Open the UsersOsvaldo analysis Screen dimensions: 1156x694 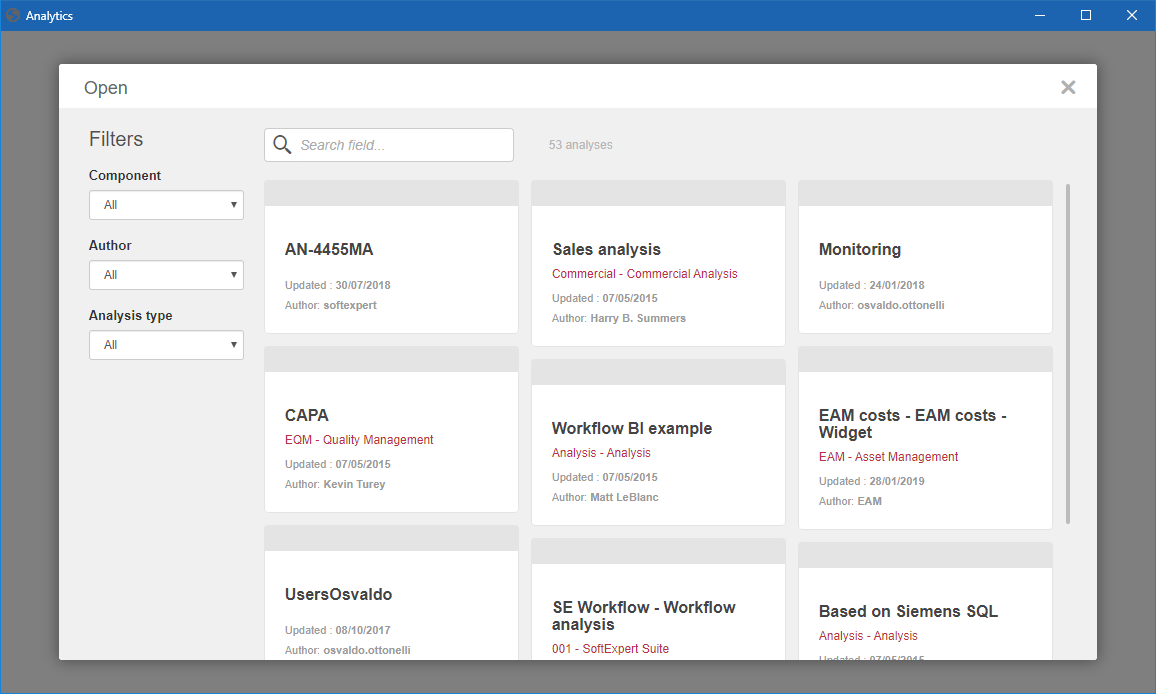coord(391,593)
